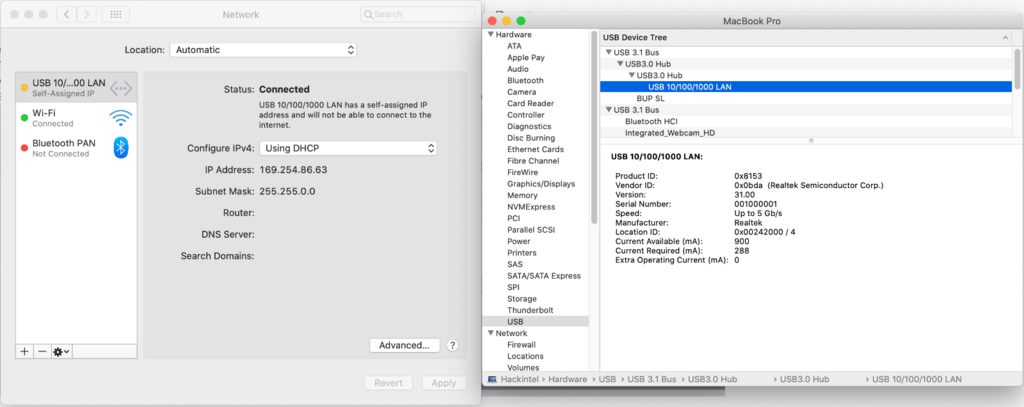Select PCI in the sidebar
Viewport: 1024px width, 407px height.
click(x=513, y=218)
